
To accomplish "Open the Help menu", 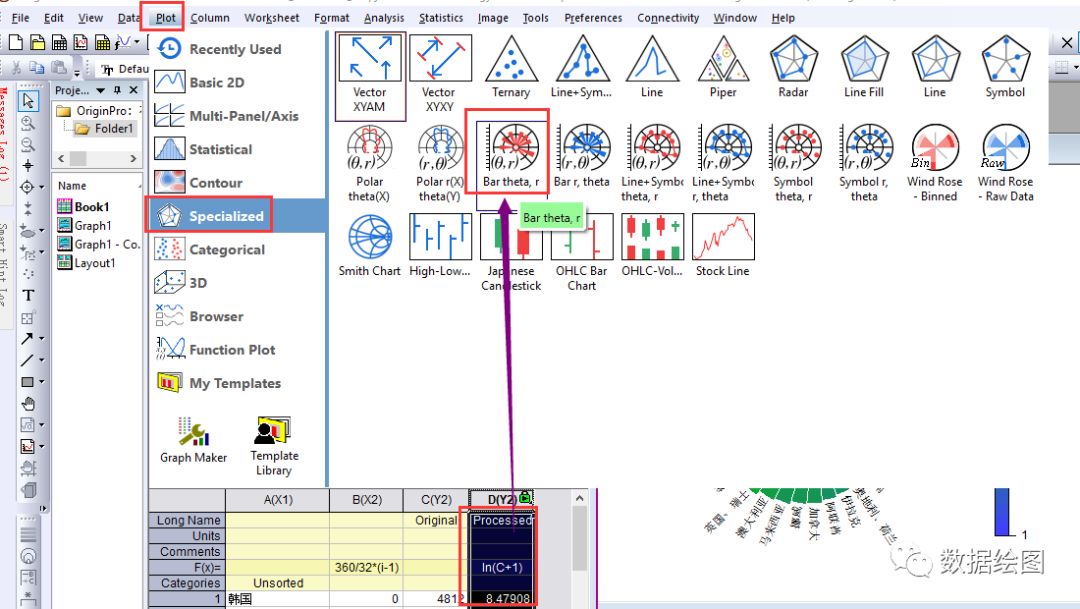I will tap(783, 18).
